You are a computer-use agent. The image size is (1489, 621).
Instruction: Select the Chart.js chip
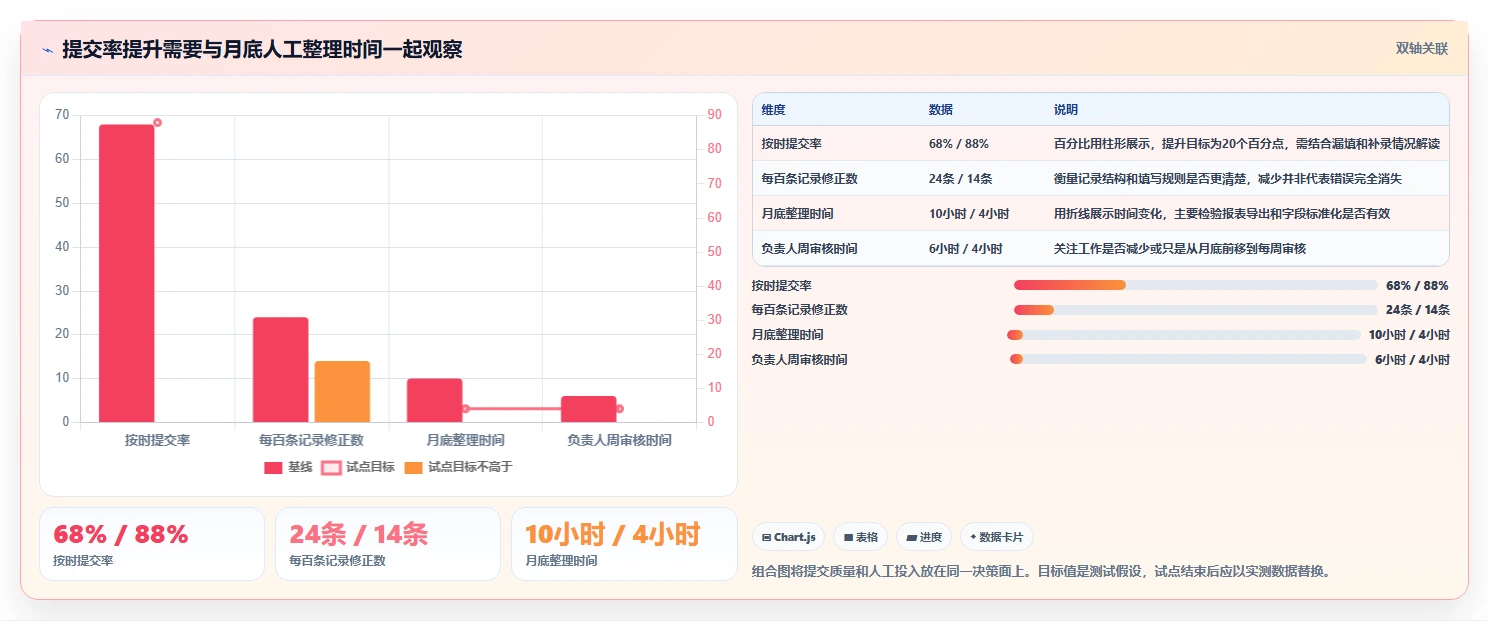pyautogui.click(x=788, y=537)
